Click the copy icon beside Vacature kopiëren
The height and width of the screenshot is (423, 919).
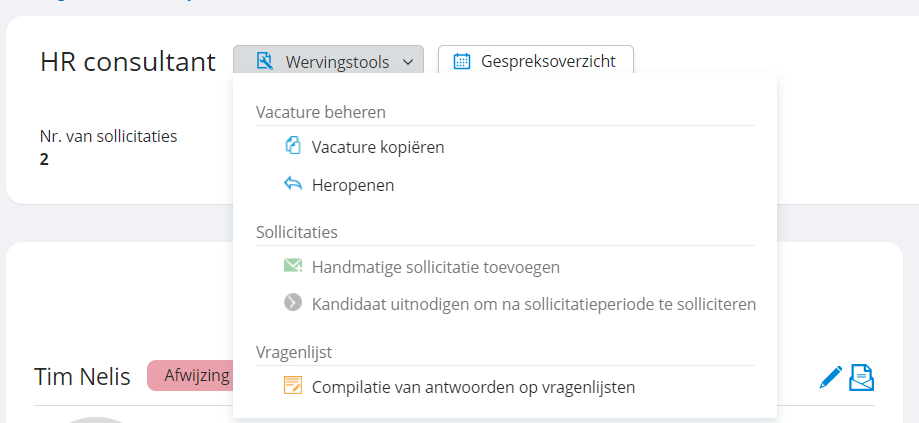pos(293,146)
